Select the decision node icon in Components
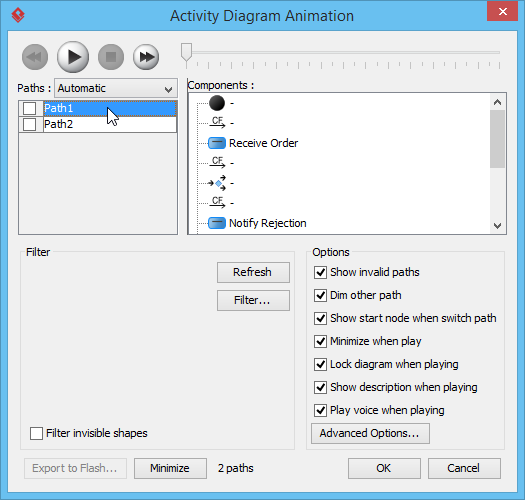525x500 pixels. click(217, 183)
